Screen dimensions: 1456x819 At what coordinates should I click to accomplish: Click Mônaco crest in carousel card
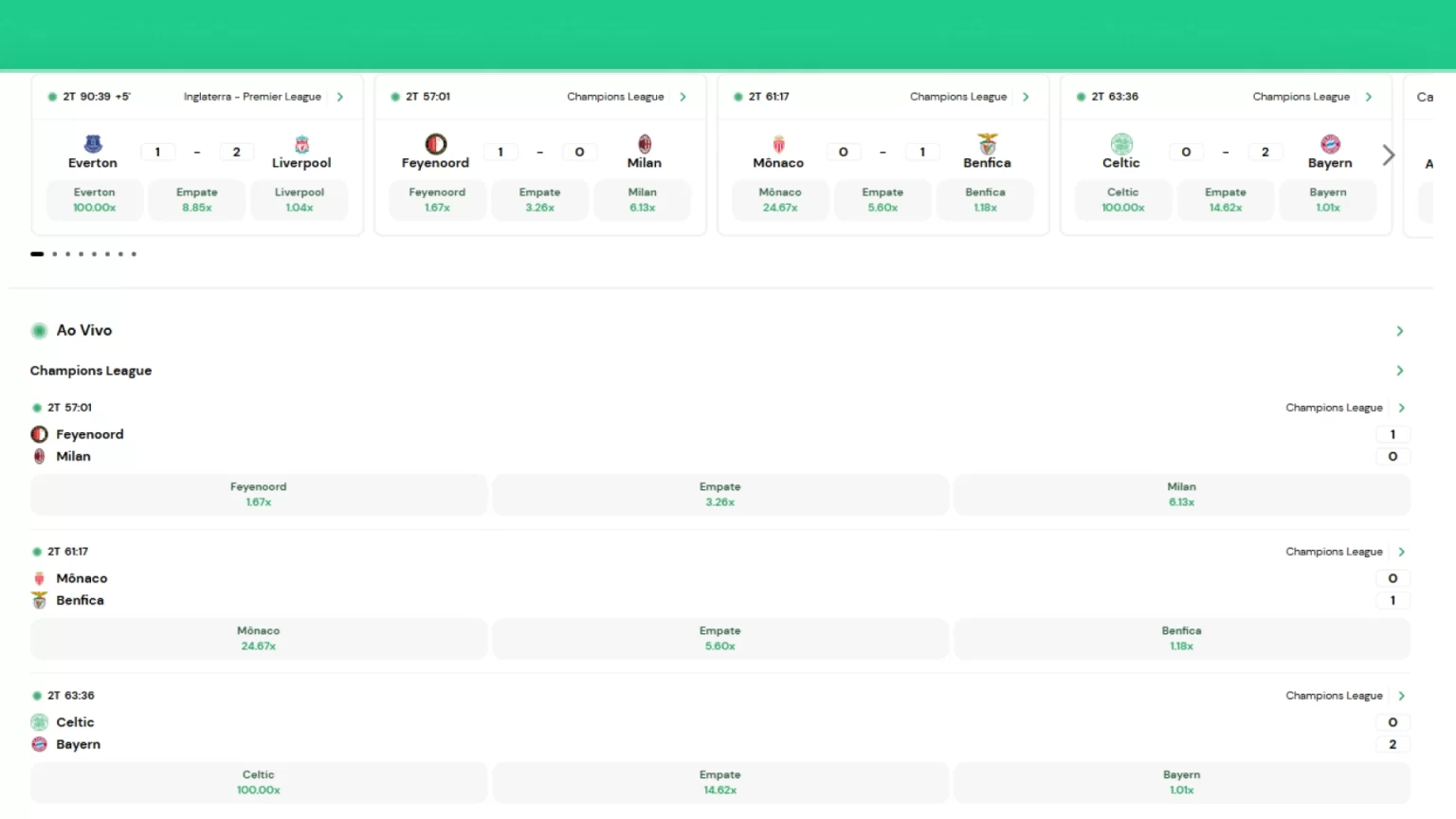(x=778, y=144)
